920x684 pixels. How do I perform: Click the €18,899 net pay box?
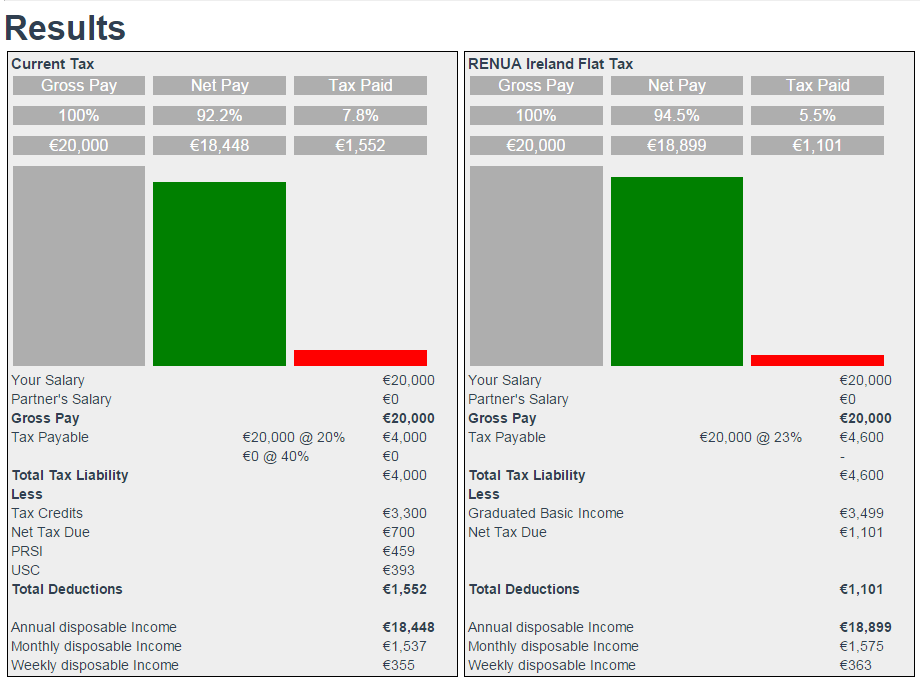(x=677, y=145)
